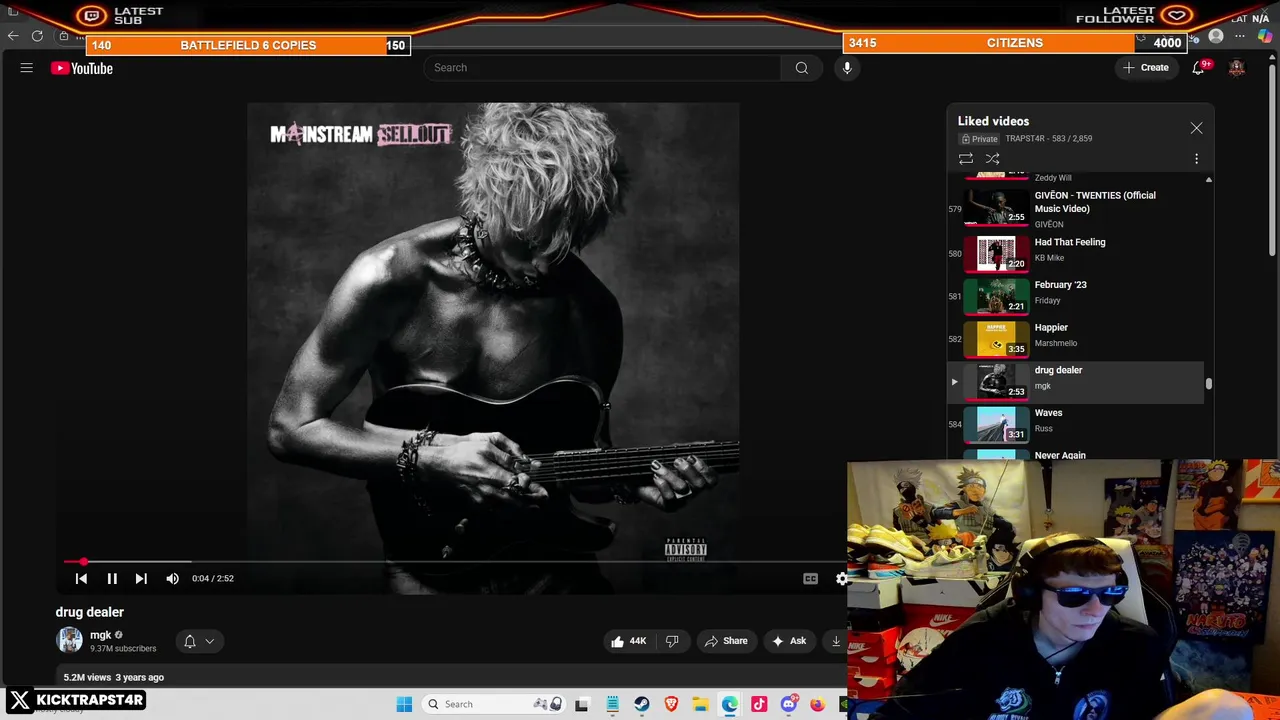Open the mgk channel name link
The width and height of the screenshot is (1280, 720).
pyautogui.click(x=101, y=635)
